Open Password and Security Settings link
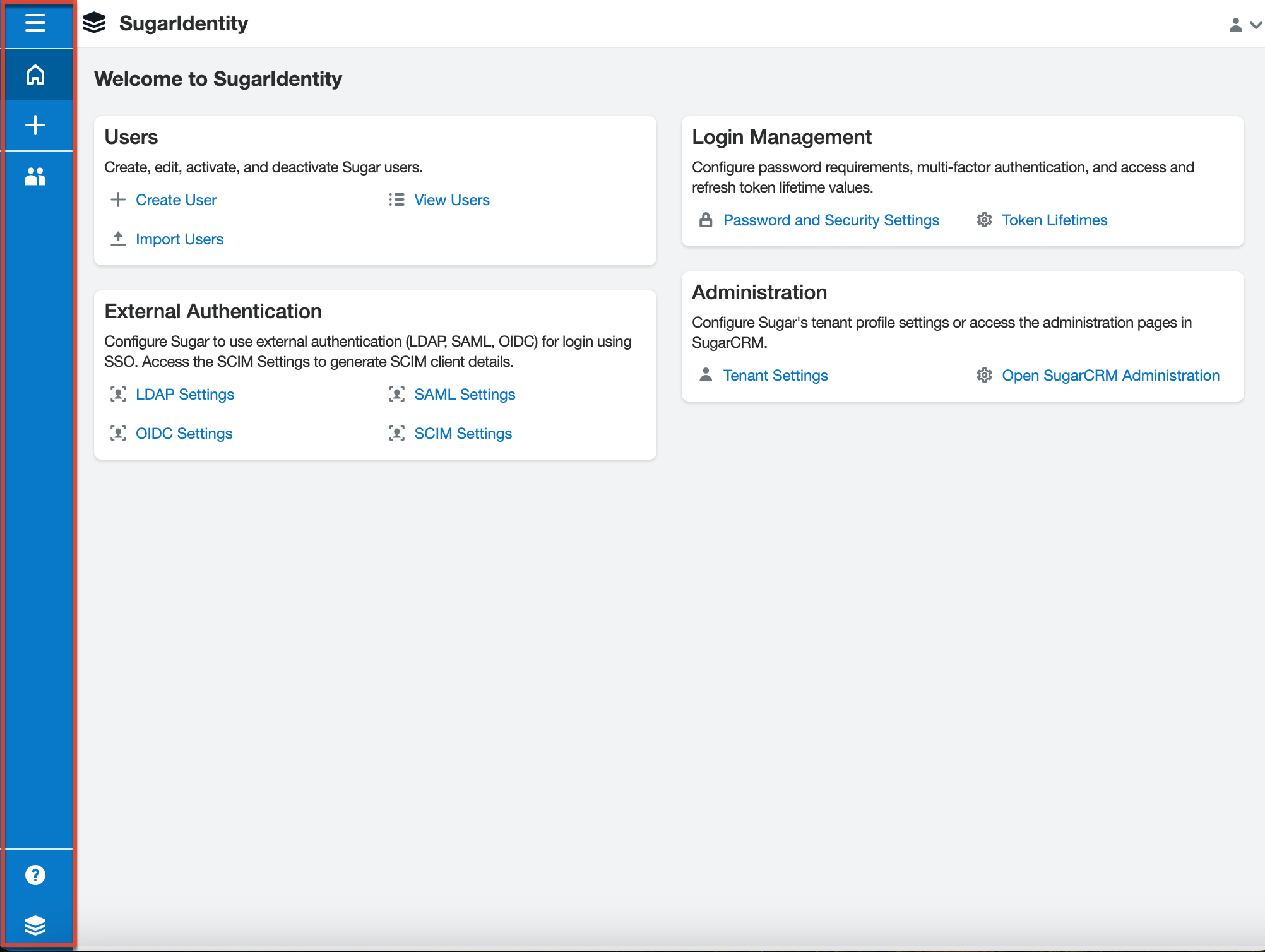This screenshot has width=1265, height=952. pos(831,220)
